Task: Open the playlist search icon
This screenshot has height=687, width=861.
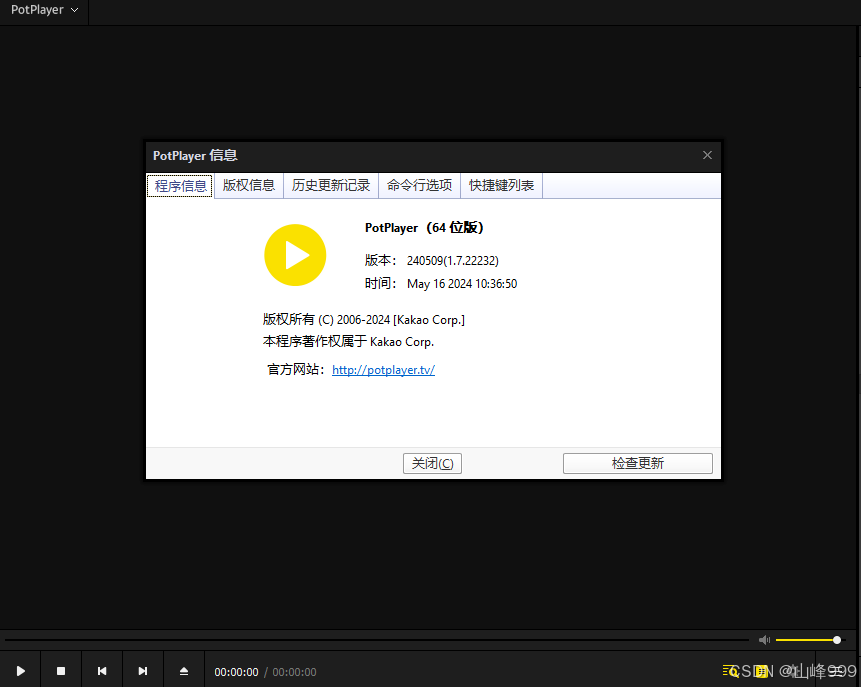Action: [730, 671]
